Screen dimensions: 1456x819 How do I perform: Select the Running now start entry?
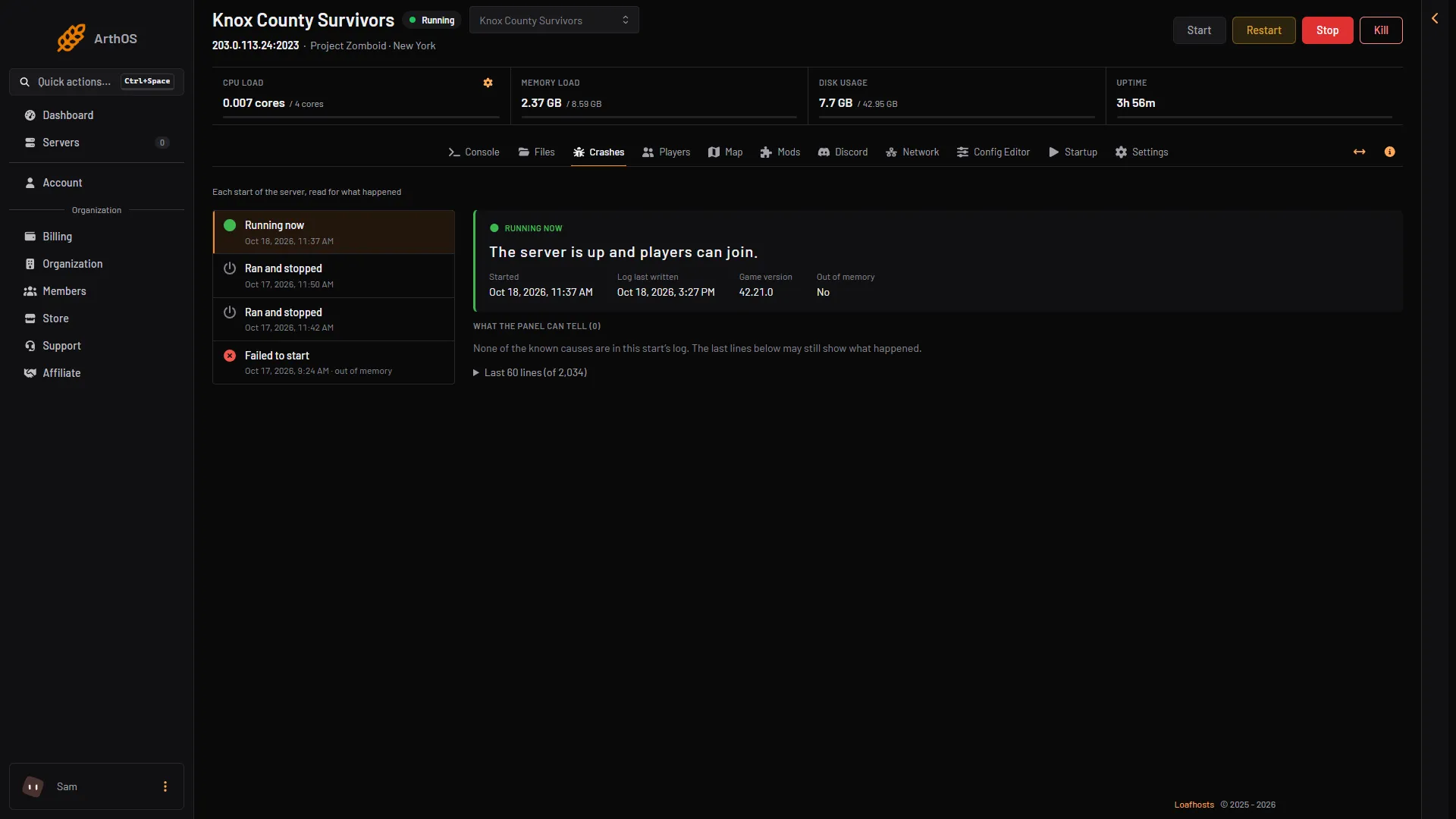(x=334, y=232)
